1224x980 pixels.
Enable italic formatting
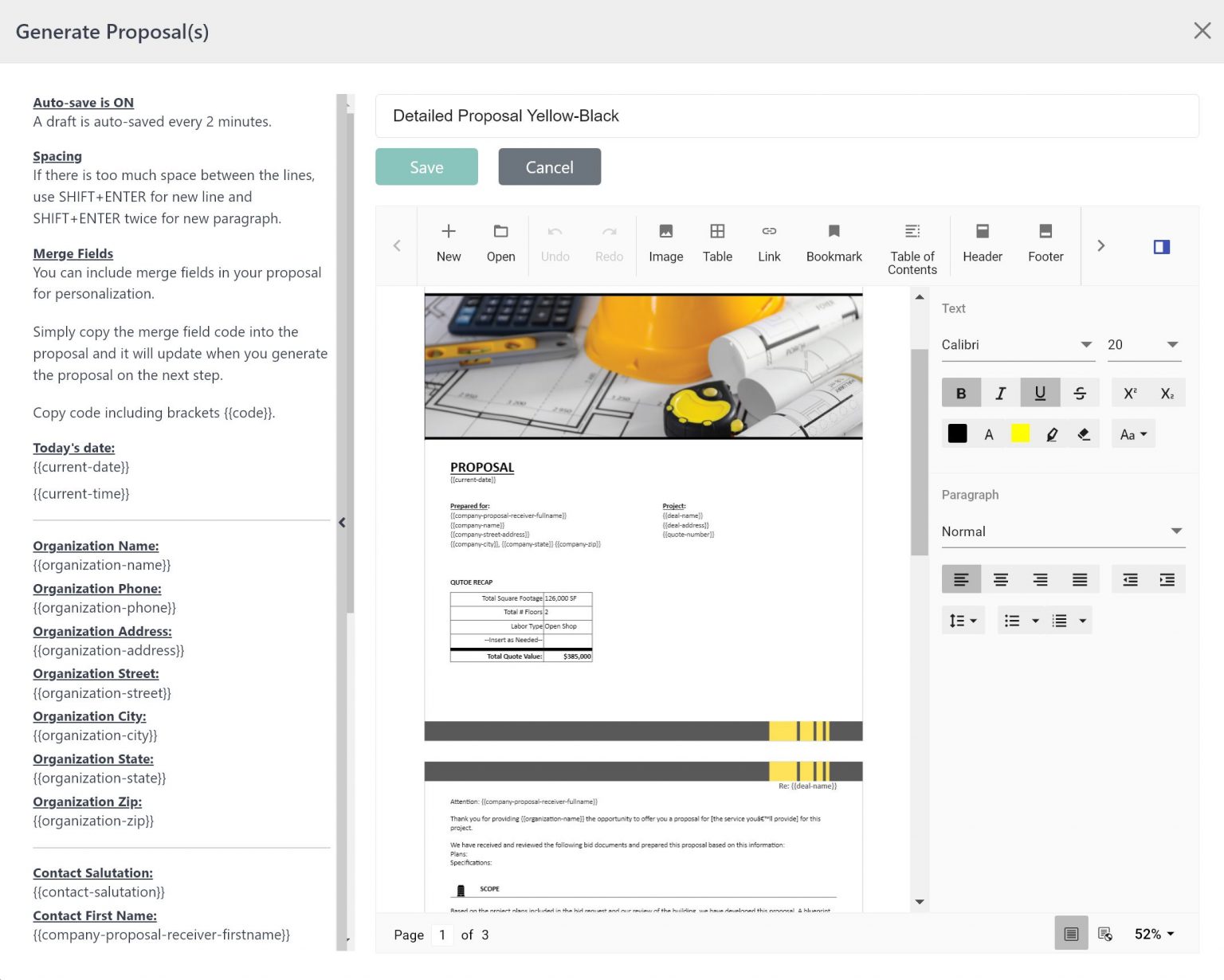coord(1000,392)
